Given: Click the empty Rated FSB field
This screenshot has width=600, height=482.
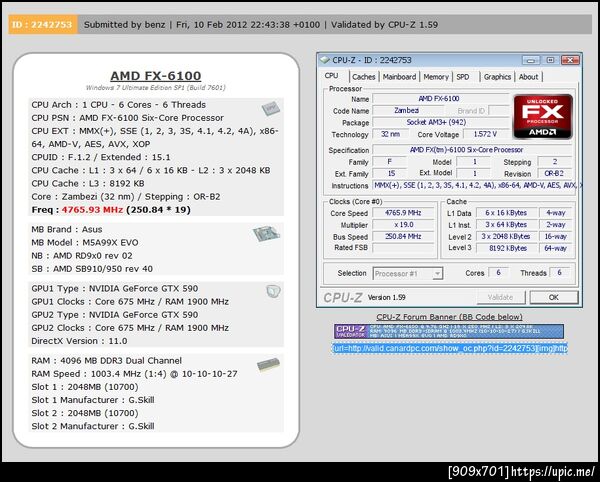Looking at the screenshot, I should coord(403,248).
